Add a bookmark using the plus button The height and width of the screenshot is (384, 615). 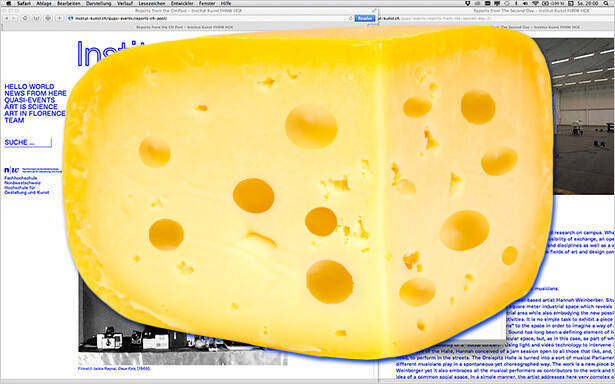pyautogui.click(x=59, y=18)
